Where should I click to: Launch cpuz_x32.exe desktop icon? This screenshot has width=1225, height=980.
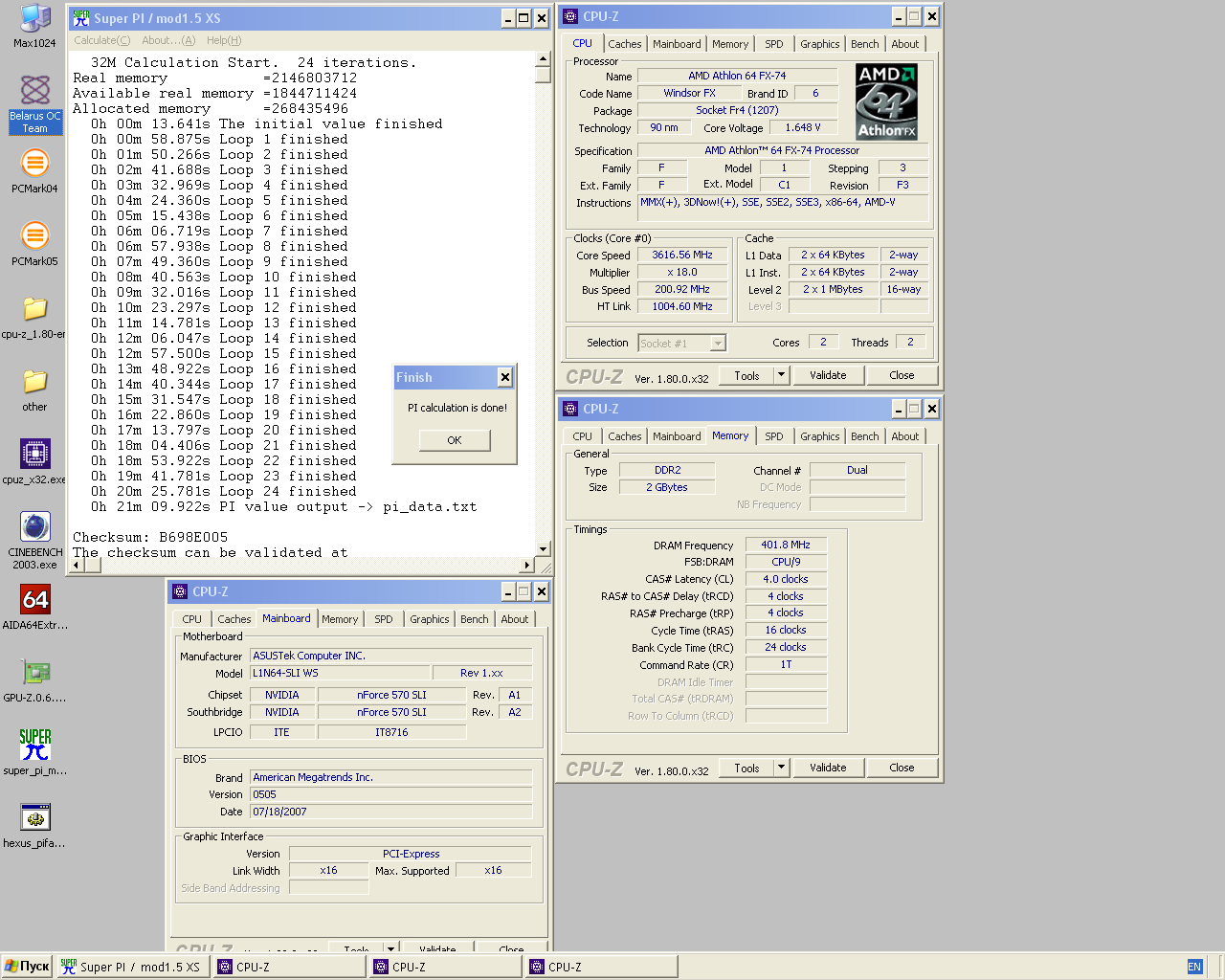click(34, 462)
